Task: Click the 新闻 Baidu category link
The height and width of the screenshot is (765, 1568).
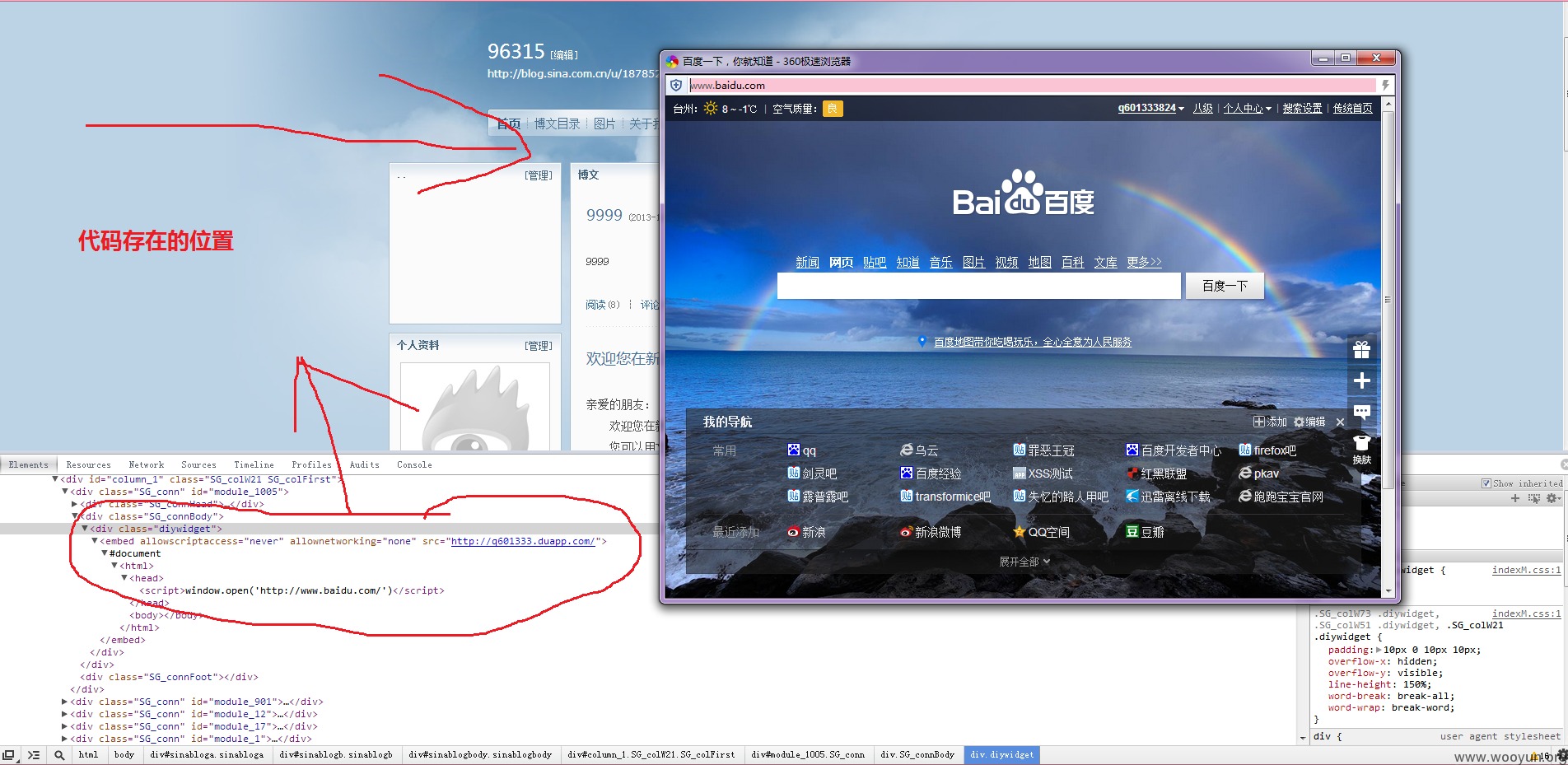Action: coord(807,262)
